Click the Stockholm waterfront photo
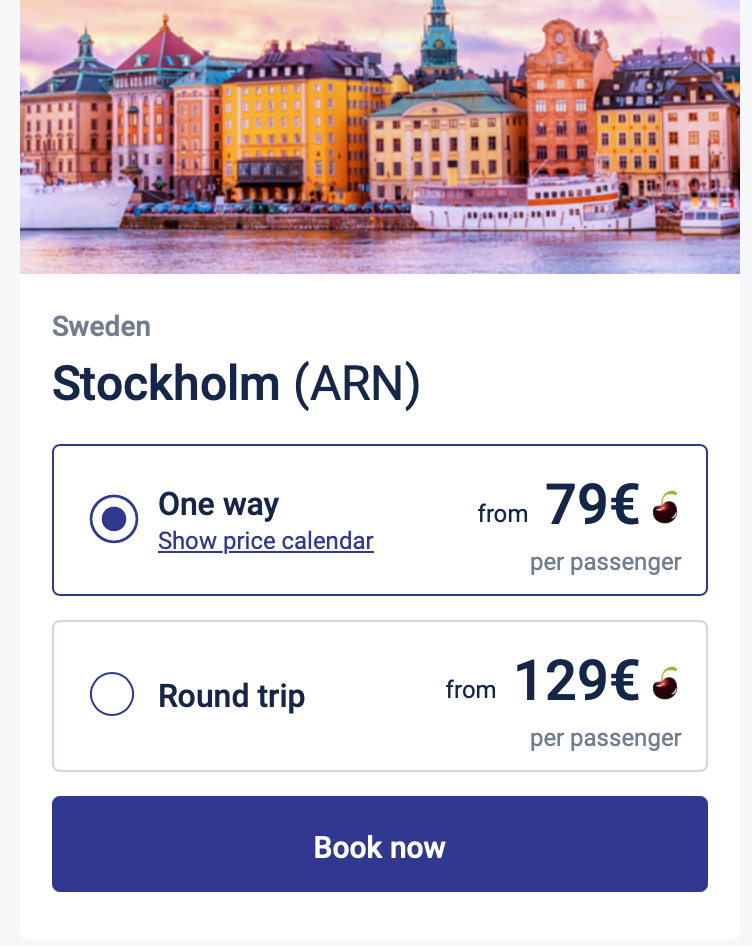Screen dimensions: 752x946 [380, 137]
